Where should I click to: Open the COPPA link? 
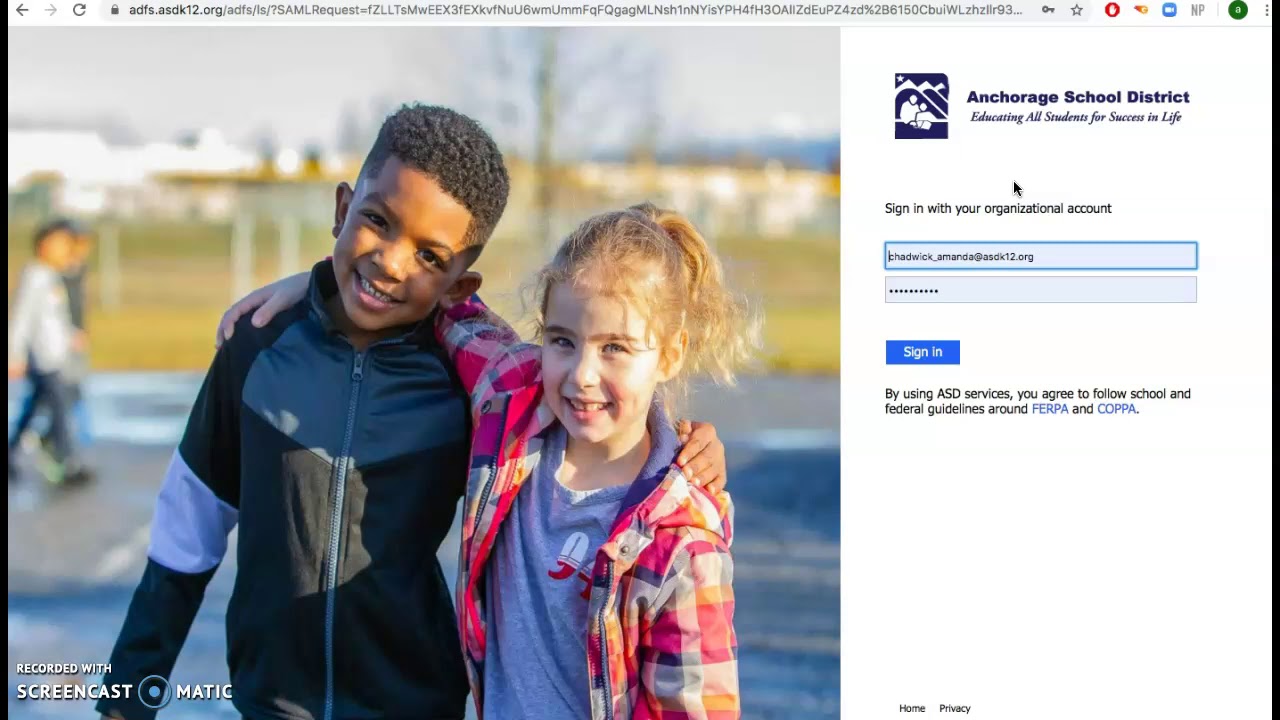tap(1116, 409)
